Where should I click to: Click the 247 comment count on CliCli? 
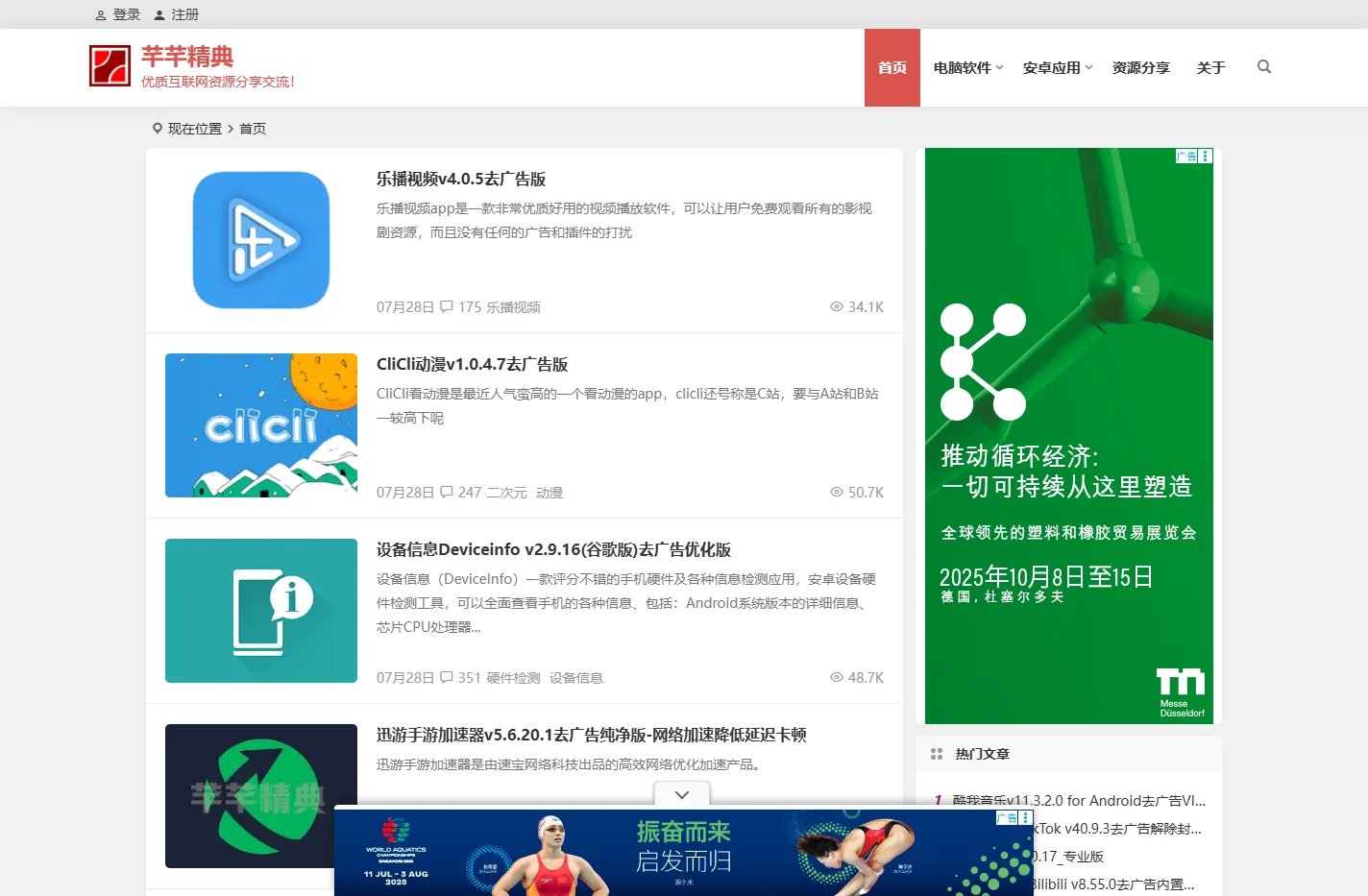tap(470, 493)
